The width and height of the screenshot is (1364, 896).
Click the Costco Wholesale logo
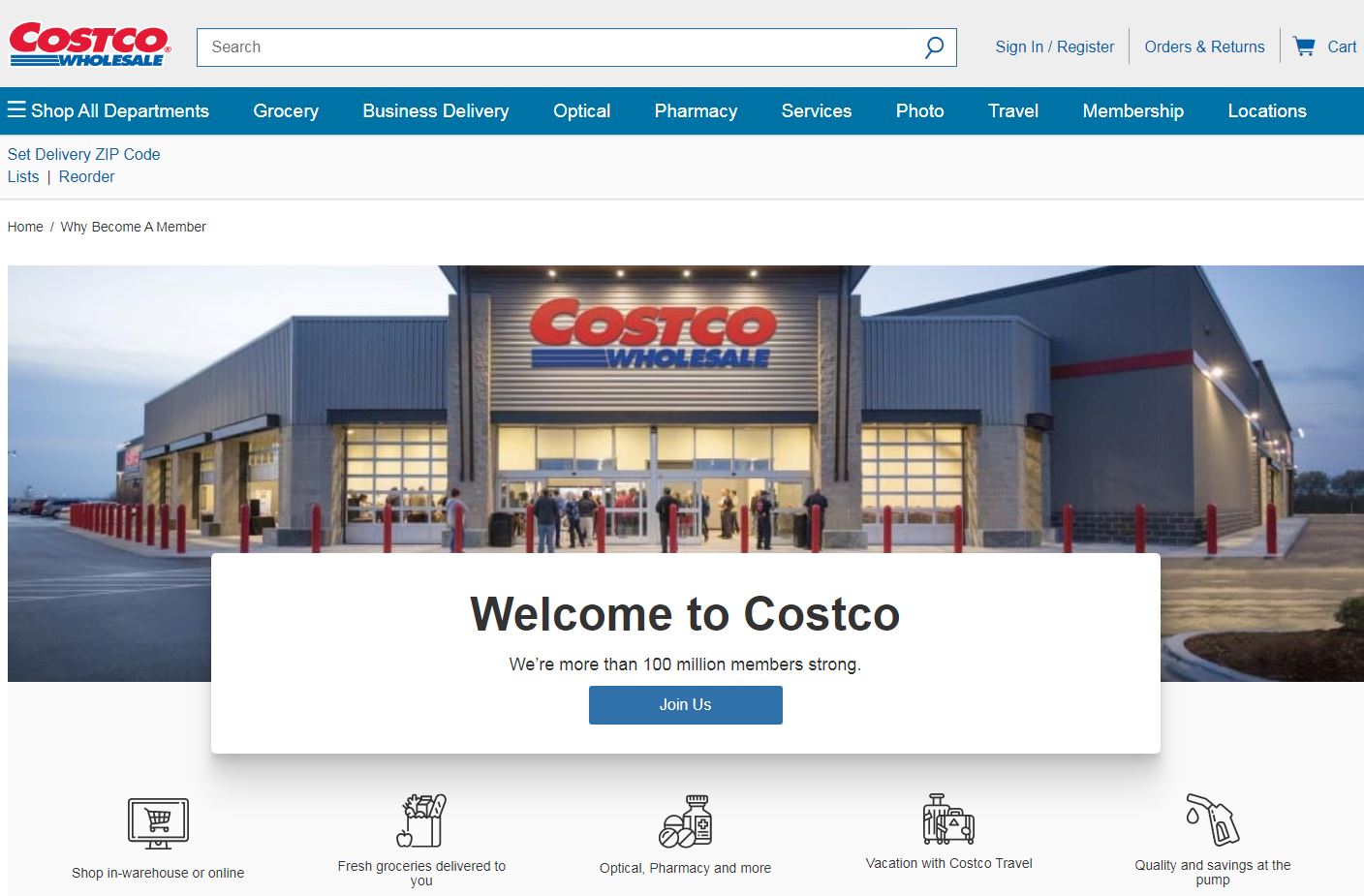point(90,45)
